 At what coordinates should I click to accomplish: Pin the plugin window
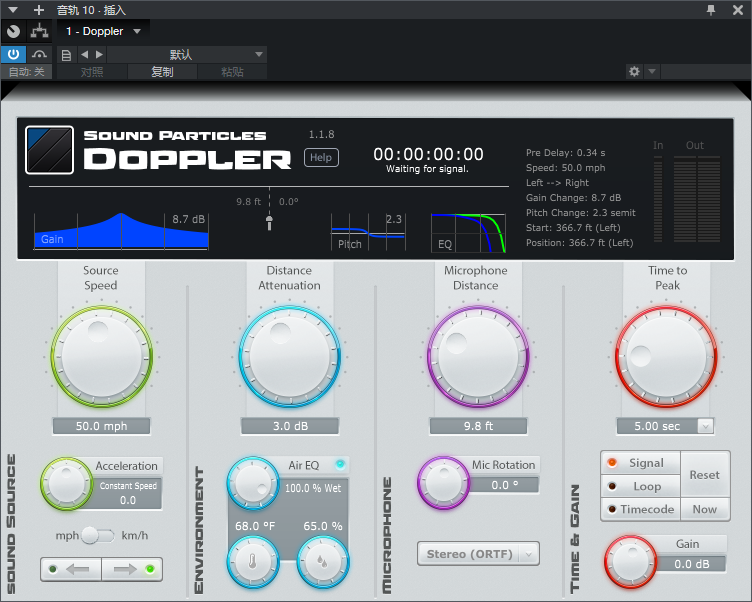pyautogui.click(x=711, y=10)
